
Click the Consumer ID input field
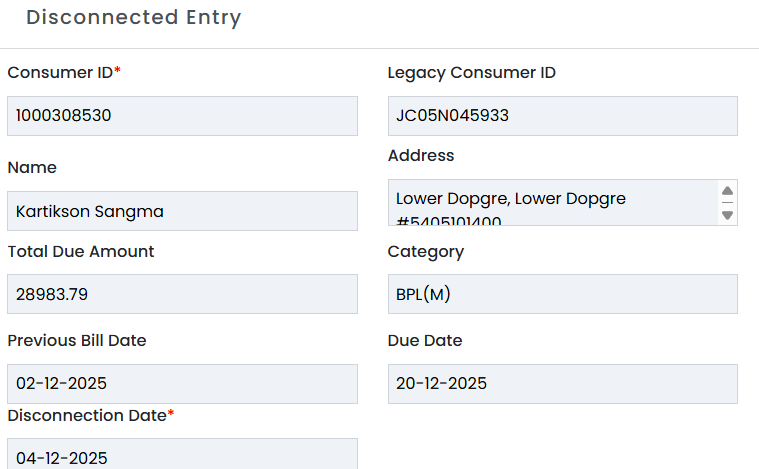182,116
